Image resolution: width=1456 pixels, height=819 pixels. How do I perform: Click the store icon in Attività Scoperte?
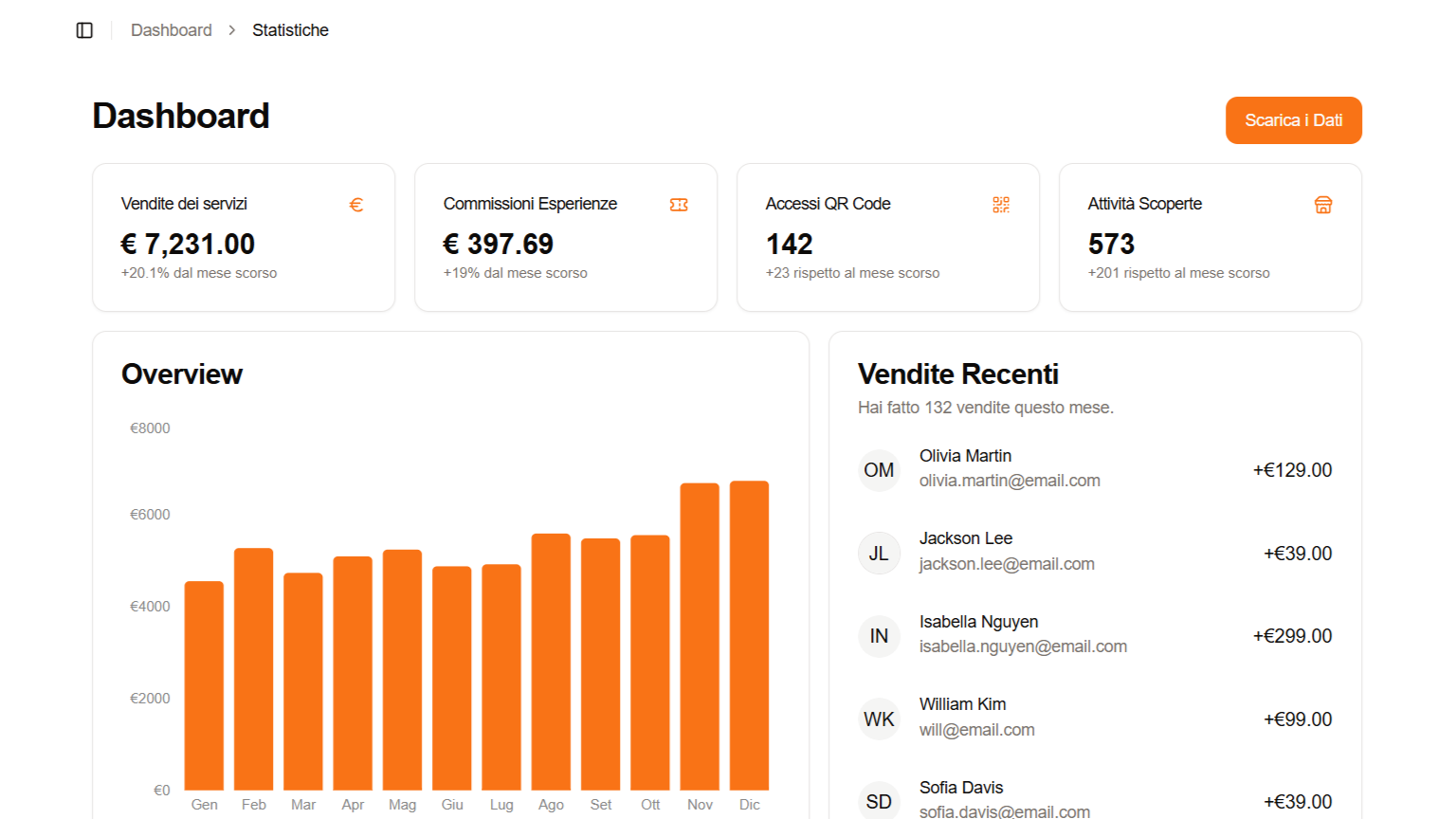point(1323,205)
